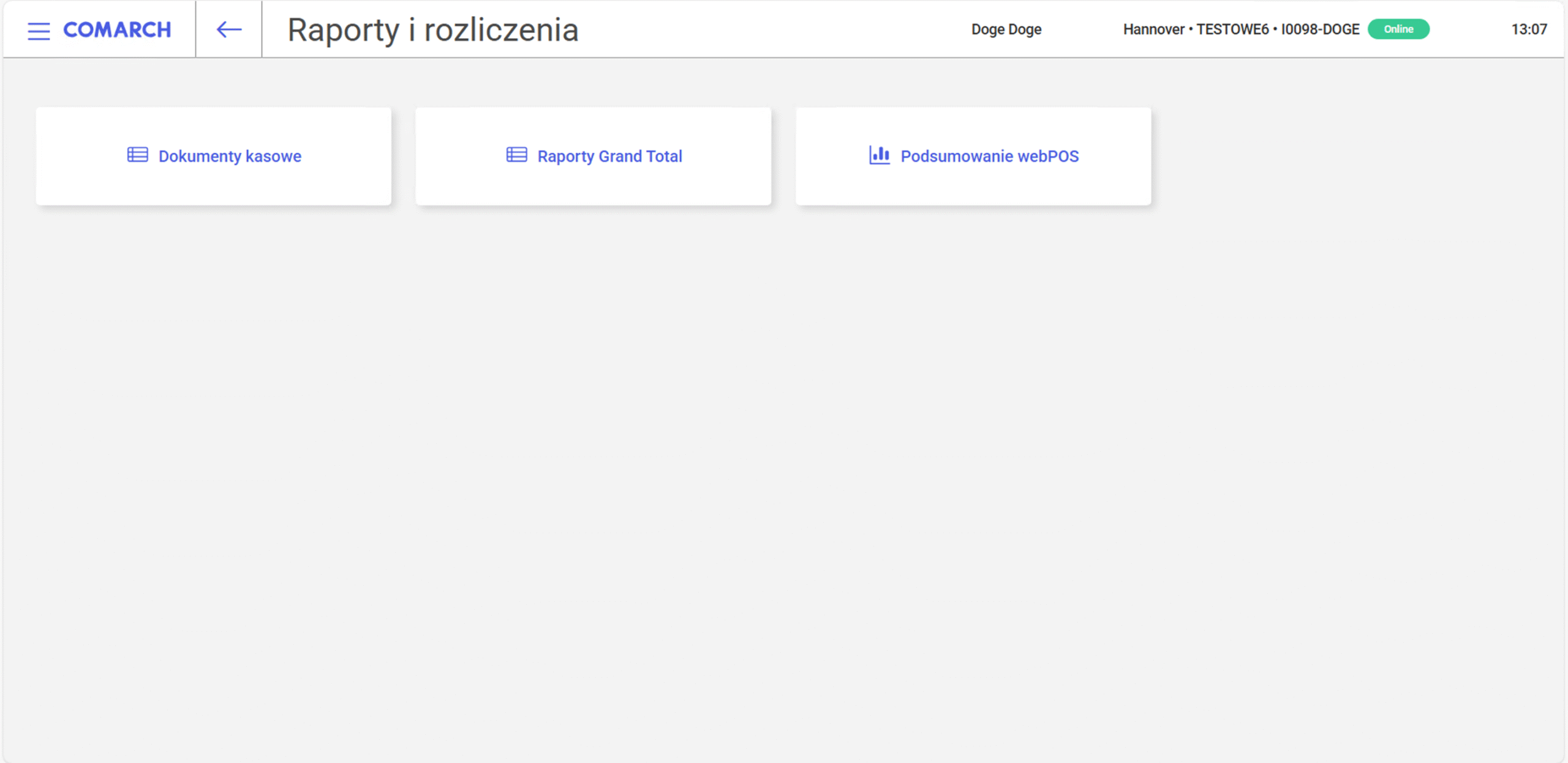1568x763 pixels.
Task: Click the Dokumenty kasowe text label
Action: pyautogui.click(x=230, y=156)
